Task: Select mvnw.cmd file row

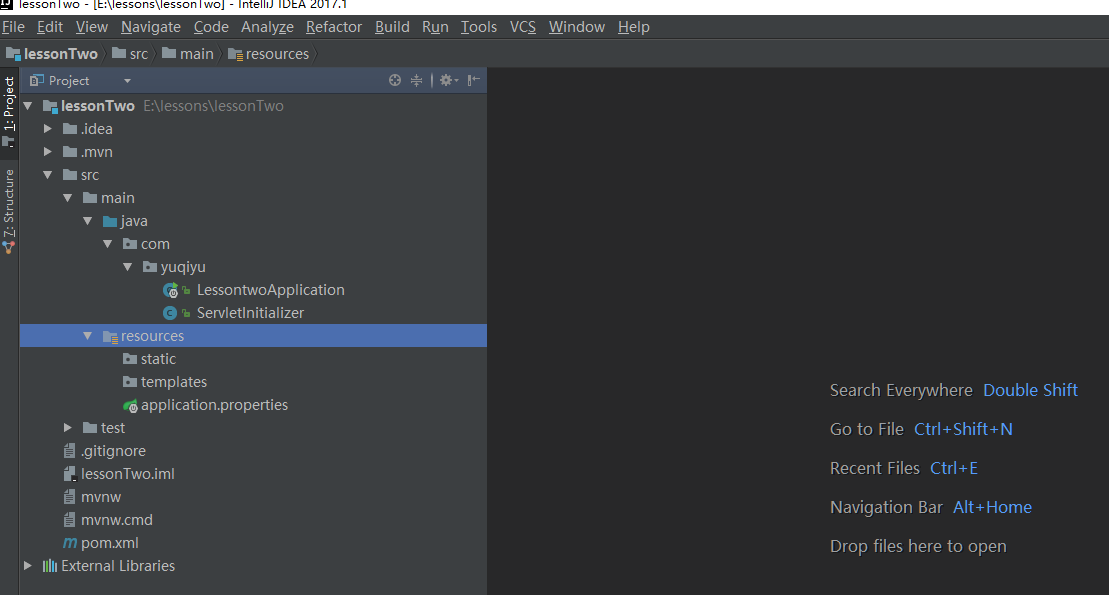Action: tap(253, 520)
